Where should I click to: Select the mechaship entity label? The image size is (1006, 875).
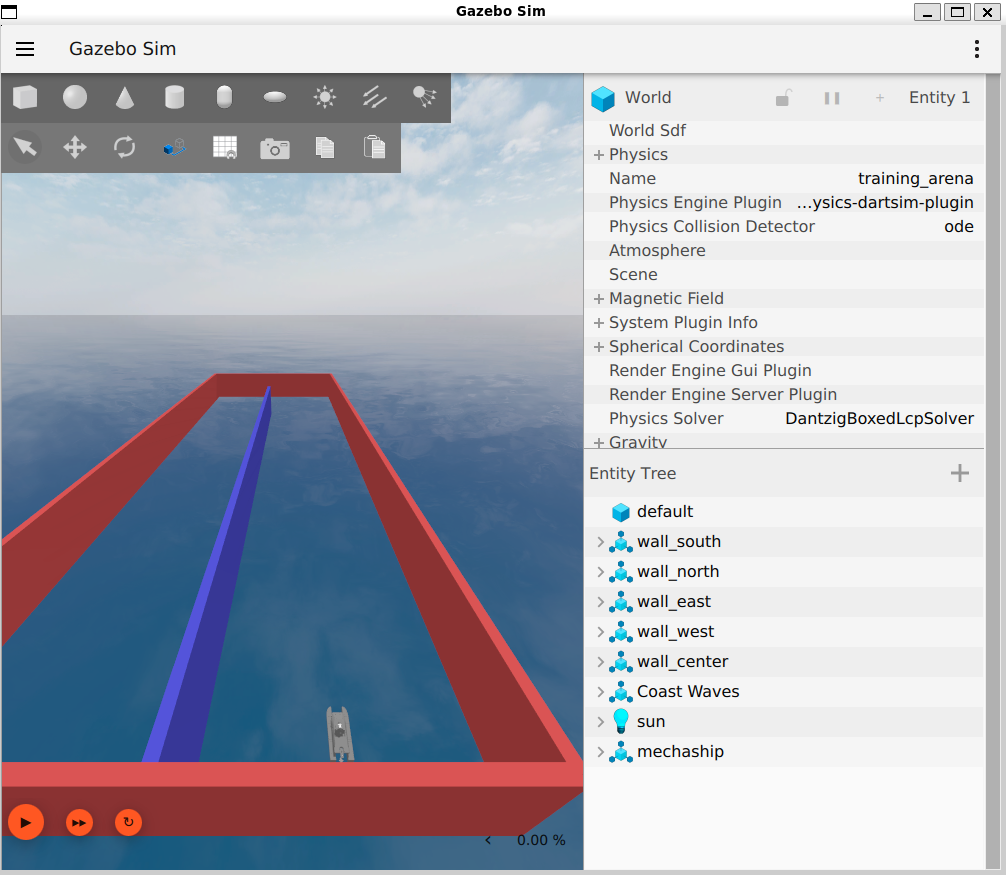[680, 751]
